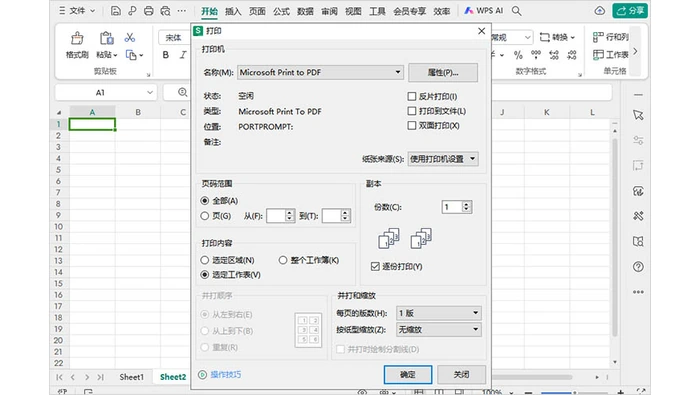Apply percent style number format
The height and width of the screenshot is (395, 700).
click(x=518, y=55)
